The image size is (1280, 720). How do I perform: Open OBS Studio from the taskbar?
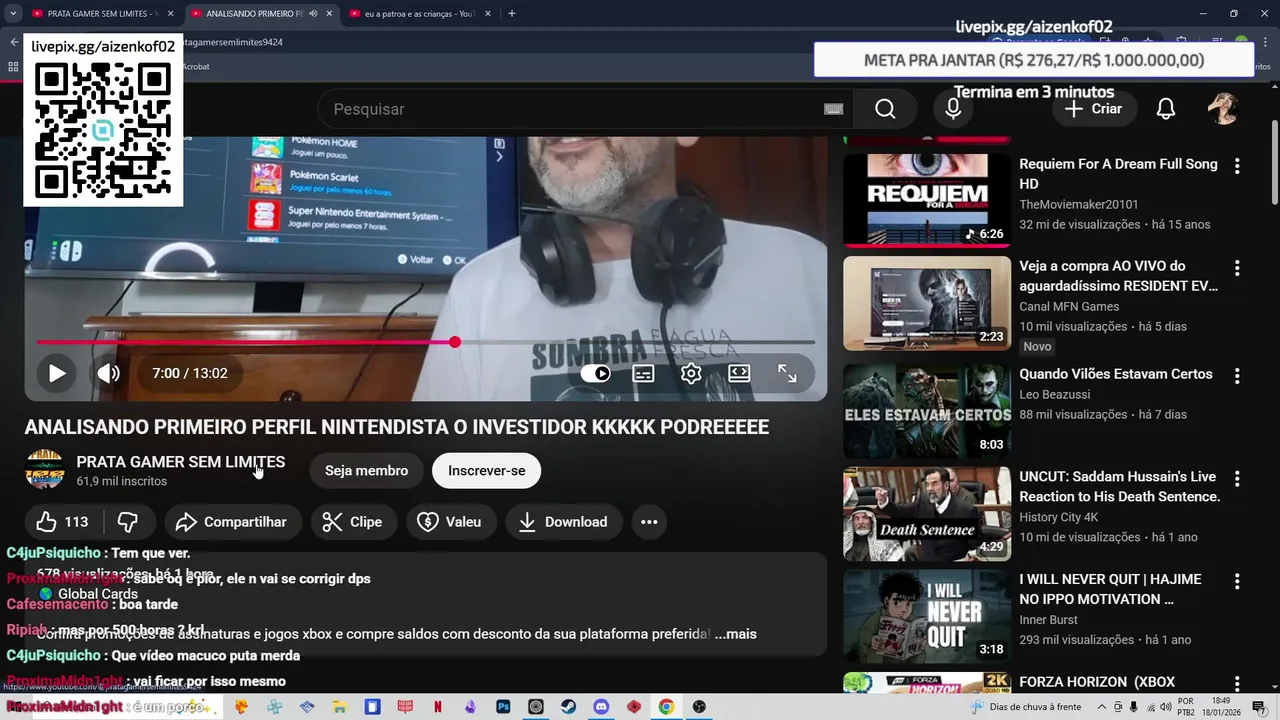(x=699, y=707)
